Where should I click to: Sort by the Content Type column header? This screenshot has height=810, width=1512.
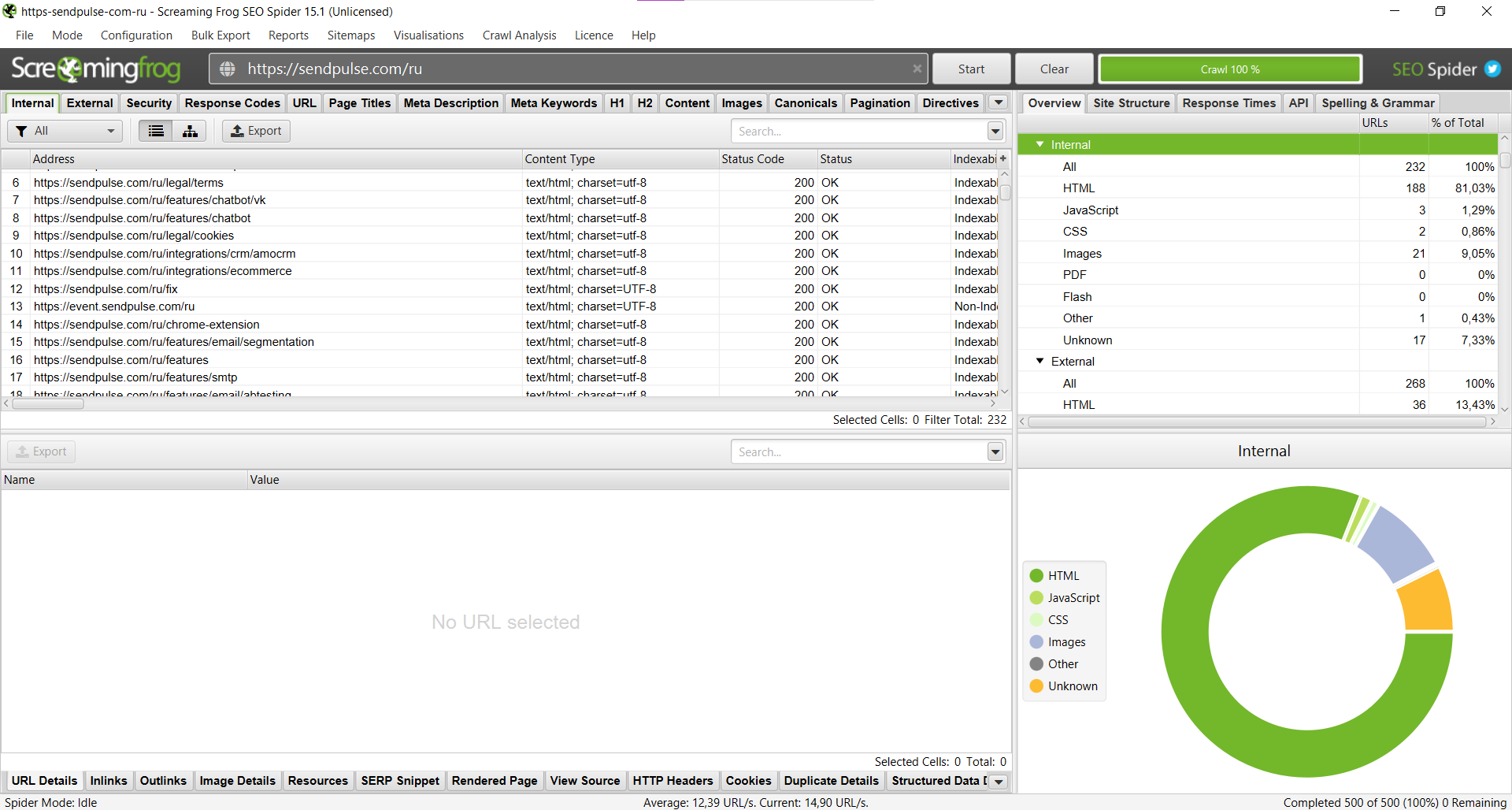click(x=621, y=159)
